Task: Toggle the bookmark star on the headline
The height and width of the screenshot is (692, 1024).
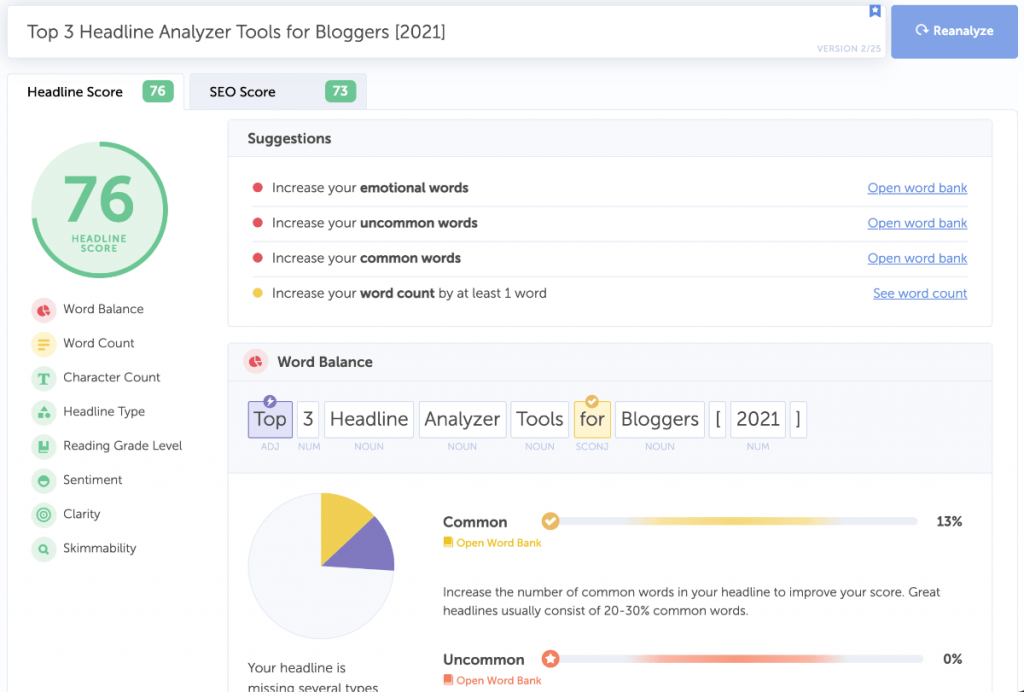Action: 875,10
